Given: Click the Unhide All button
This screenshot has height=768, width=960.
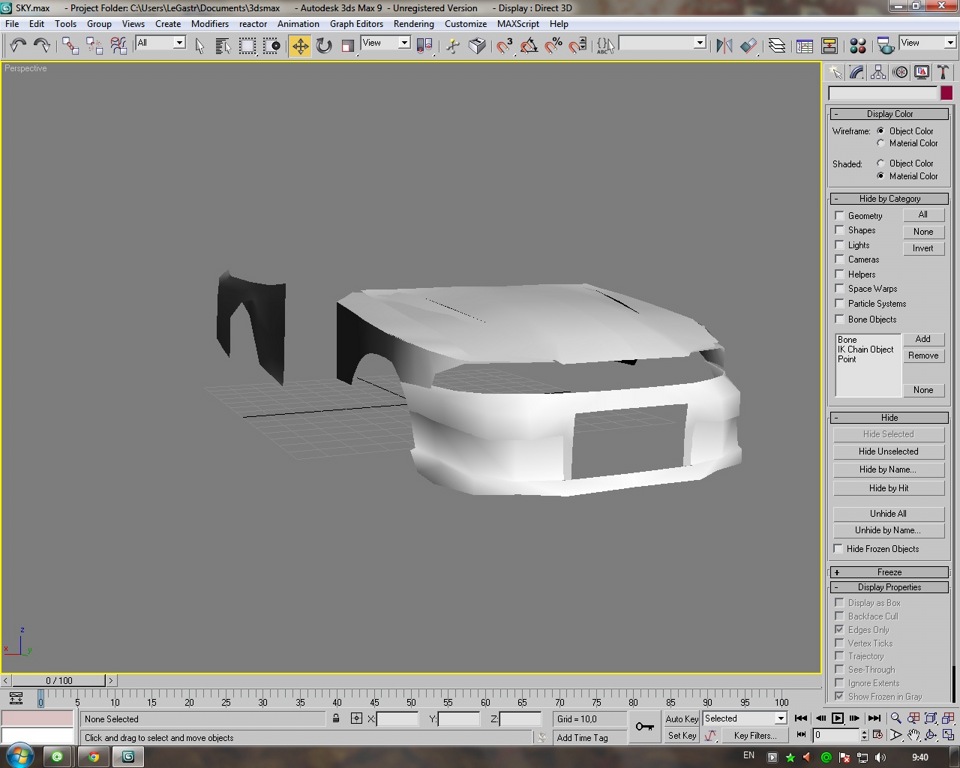Looking at the screenshot, I should point(888,512).
